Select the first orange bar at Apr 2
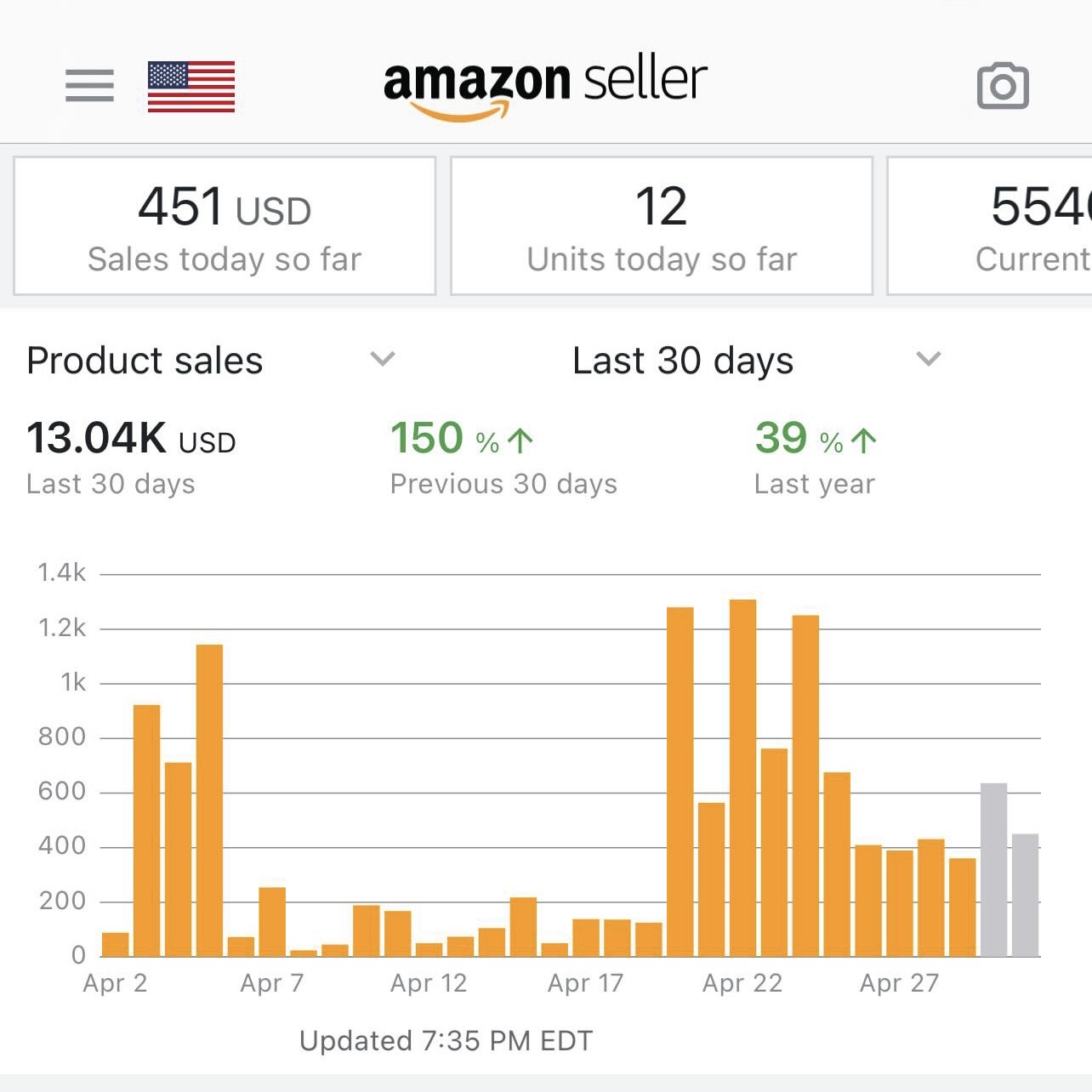Viewport: 1092px width, 1092px height. click(x=116, y=944)
